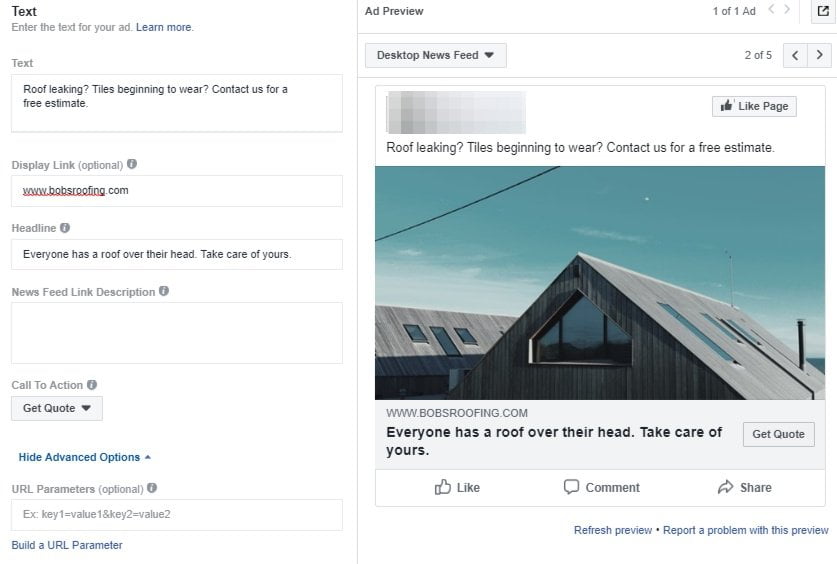Open ad preview in new window icon
Viewport: 837px width, 564px height.
click(x=823, y=11)
